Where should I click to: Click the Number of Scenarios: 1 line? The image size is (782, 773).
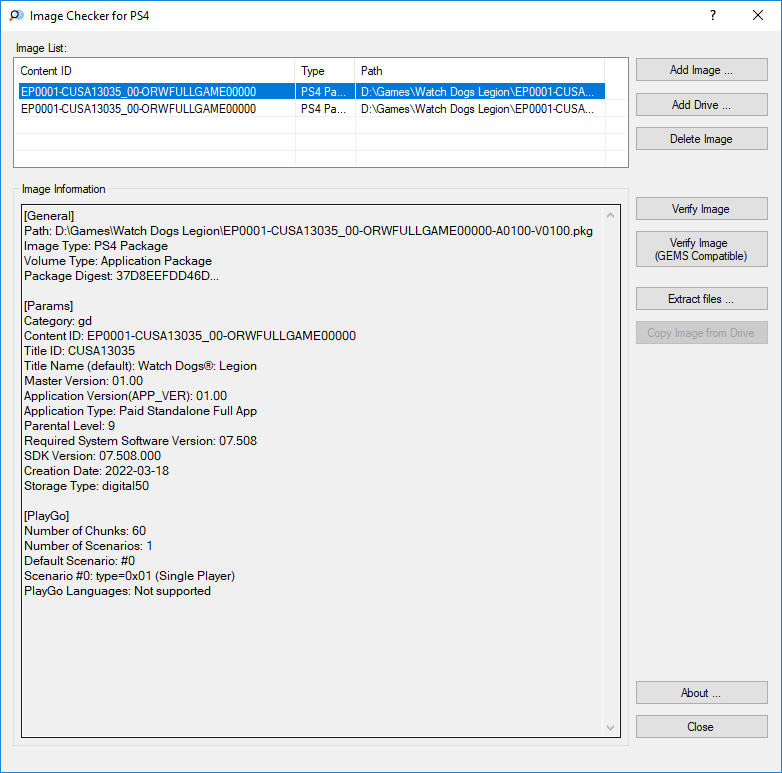(88, 546)
